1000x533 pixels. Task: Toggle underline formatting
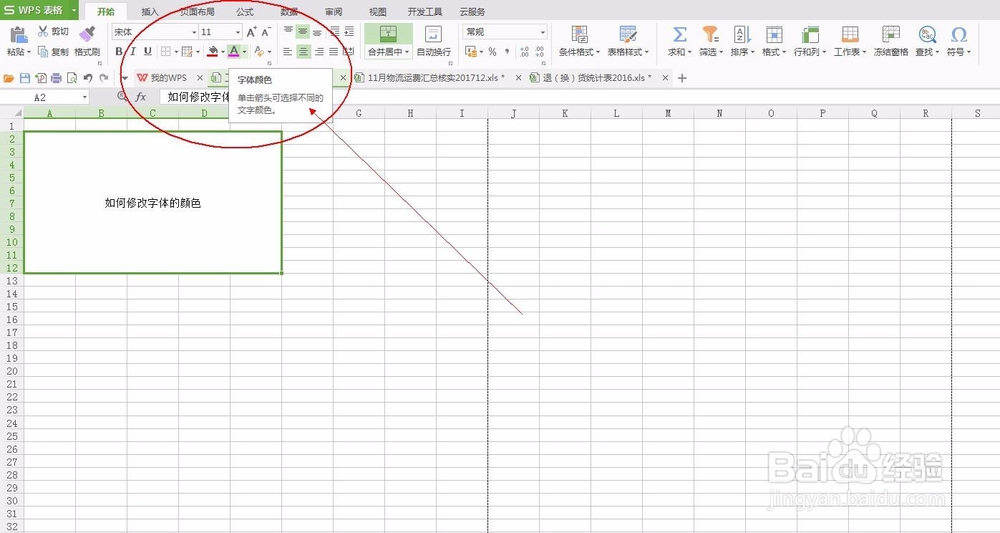pos(147,51)
